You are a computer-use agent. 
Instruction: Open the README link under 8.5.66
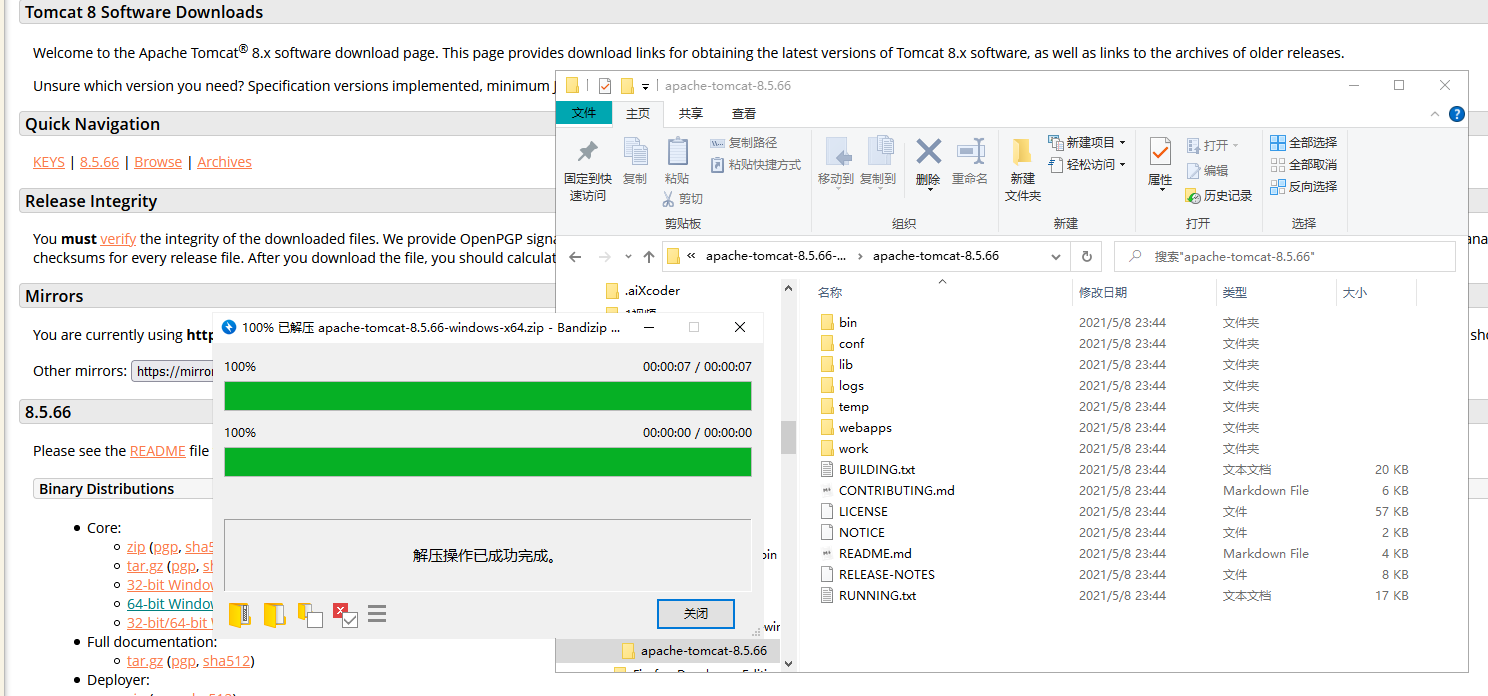pyautogui.click(x=157, y=451)
